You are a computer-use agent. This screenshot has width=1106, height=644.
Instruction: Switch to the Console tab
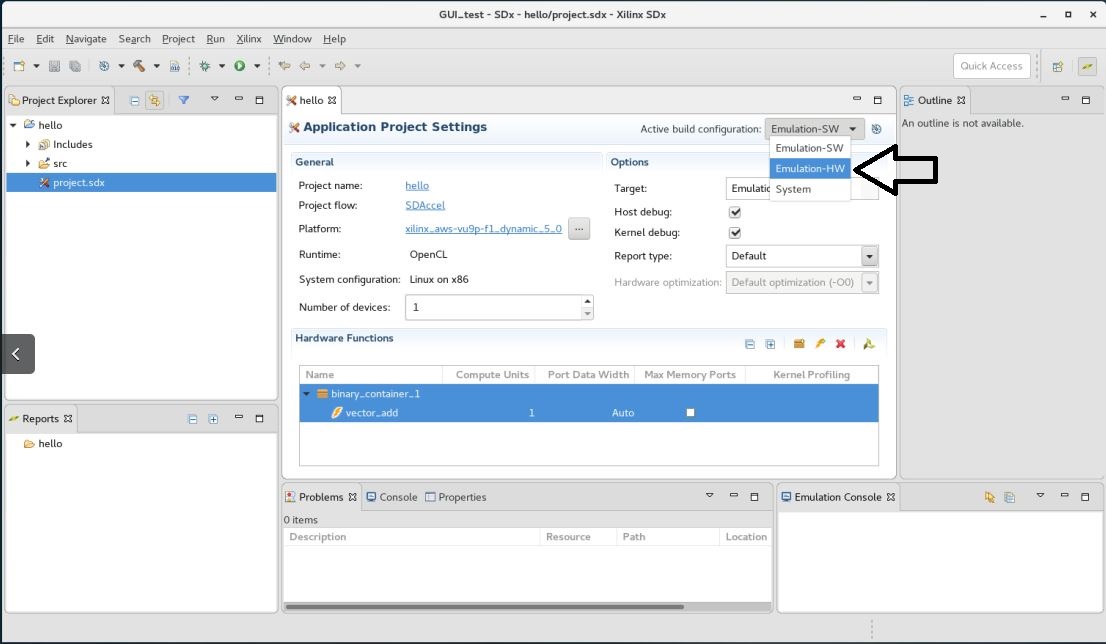(392, 497)
